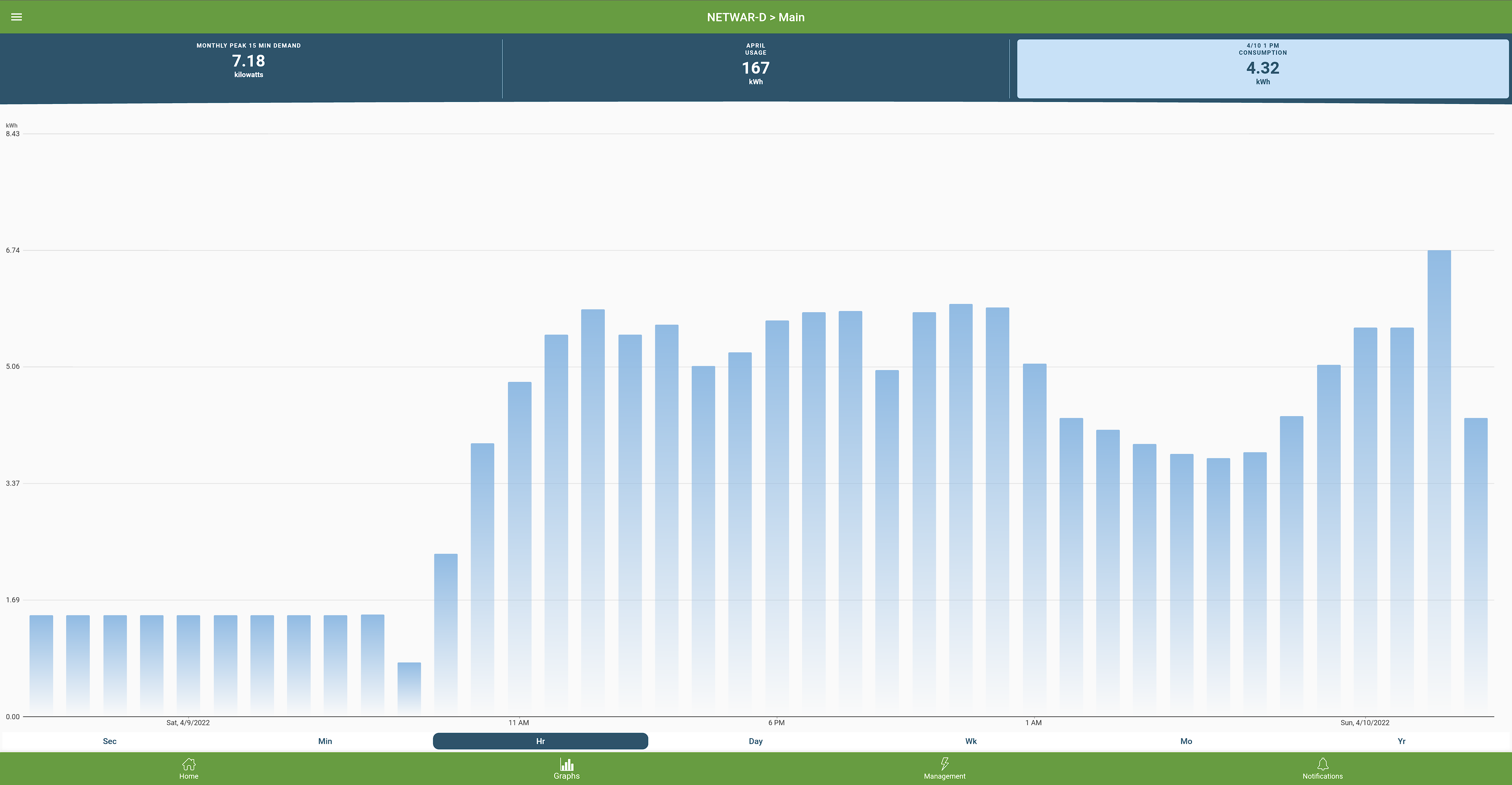
Task: Select the Wk interval tab
Action: click(x=971, y=741)
